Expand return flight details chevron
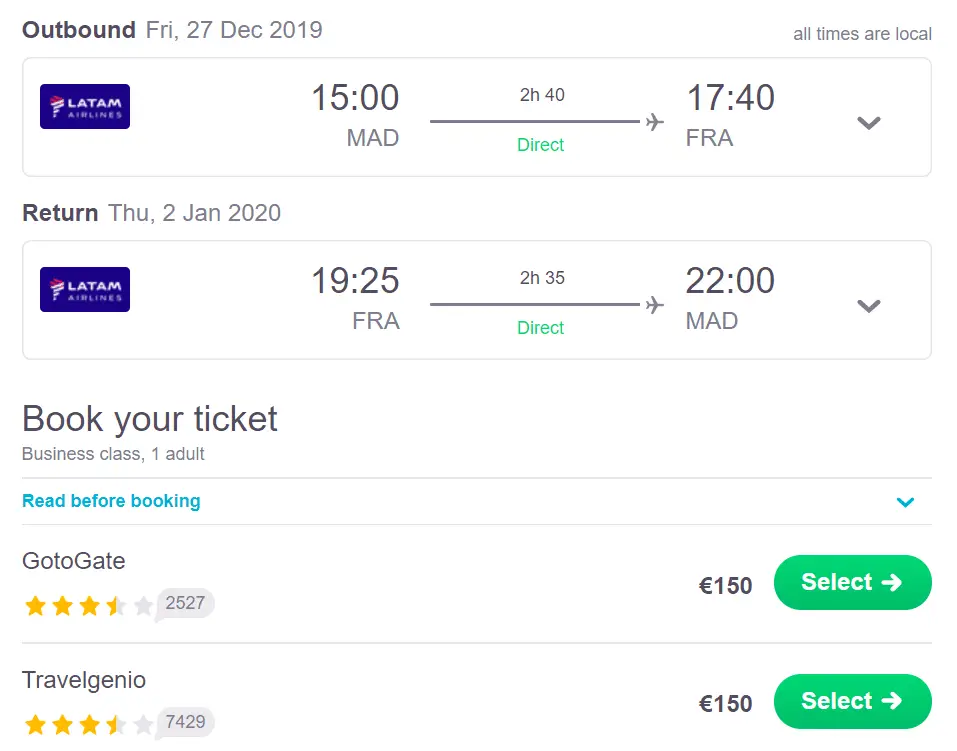Image resolution: width=957 pixels, height=751 pixels. [869, 306]
